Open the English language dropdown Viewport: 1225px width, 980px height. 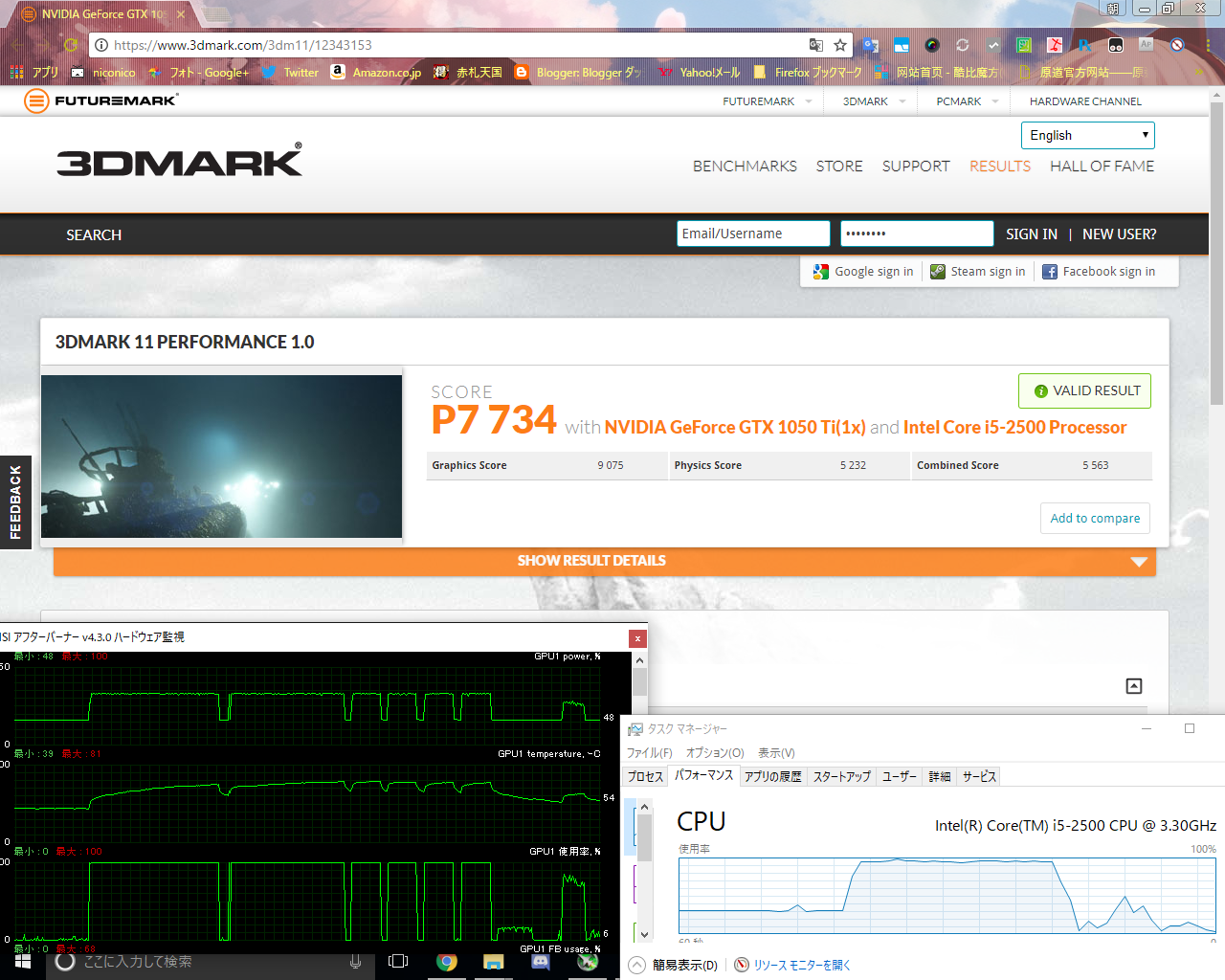[x=1088, y=135]
